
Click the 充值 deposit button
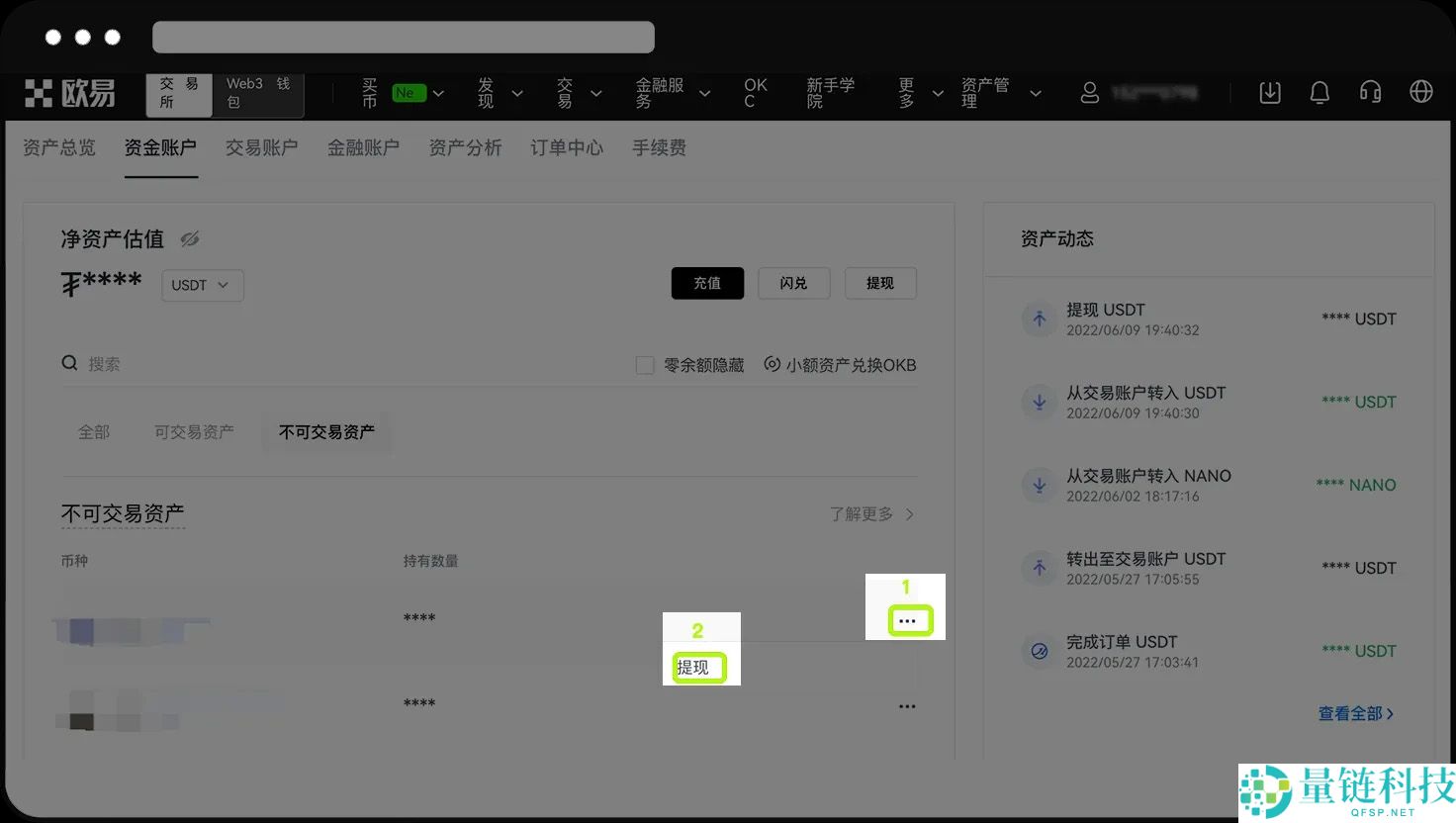707,283
